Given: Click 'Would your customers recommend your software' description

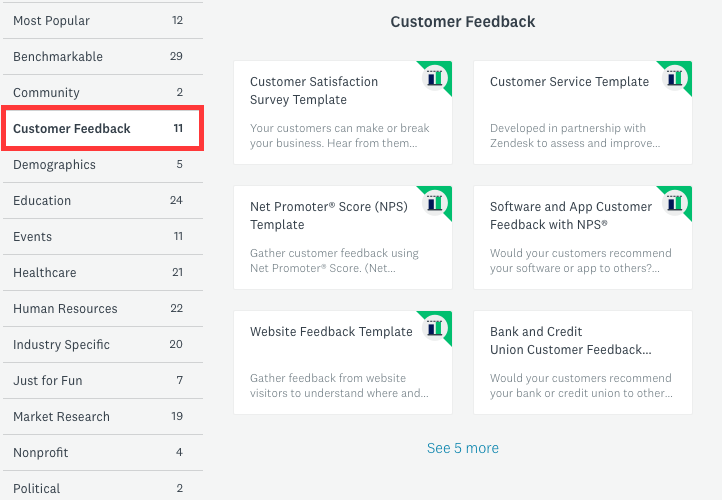Looking at the screenshot, I should pyautogui.click(x=581, y=261).
